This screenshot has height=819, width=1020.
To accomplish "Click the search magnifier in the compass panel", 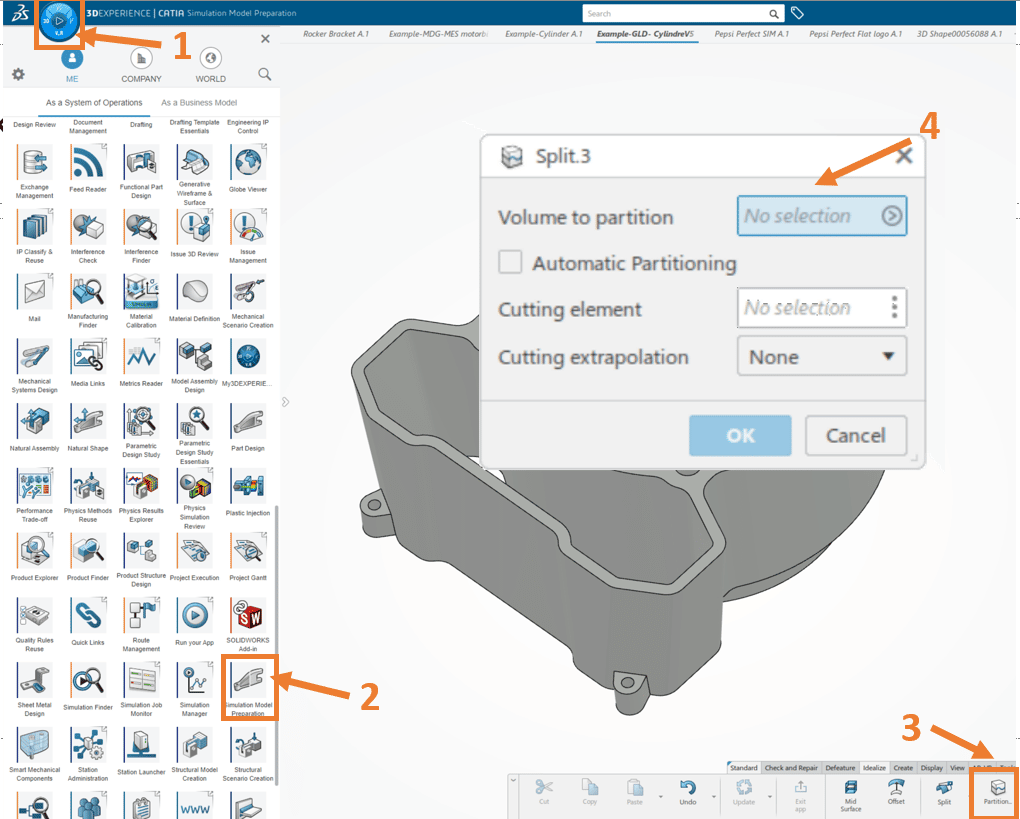I will point(265,74).
